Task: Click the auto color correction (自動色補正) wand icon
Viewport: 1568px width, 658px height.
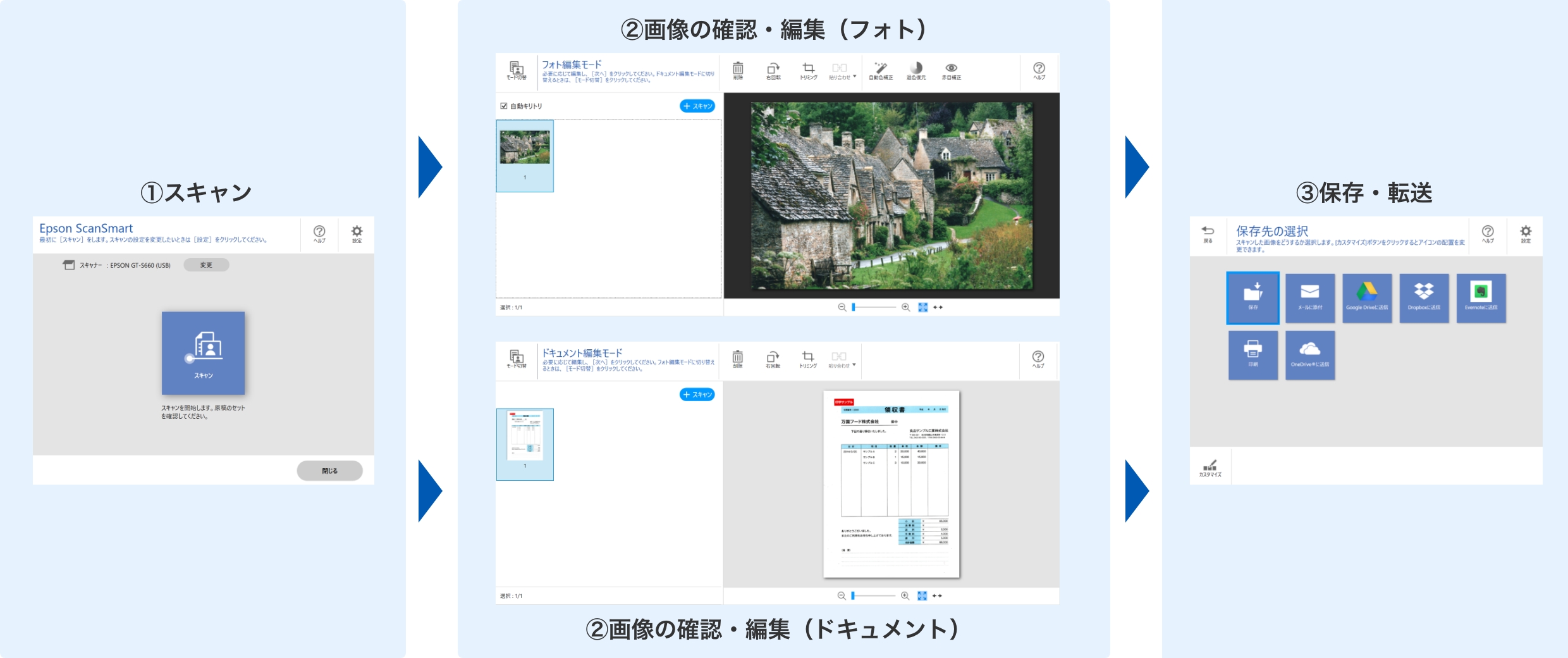Action: click(x=880, y=70)
